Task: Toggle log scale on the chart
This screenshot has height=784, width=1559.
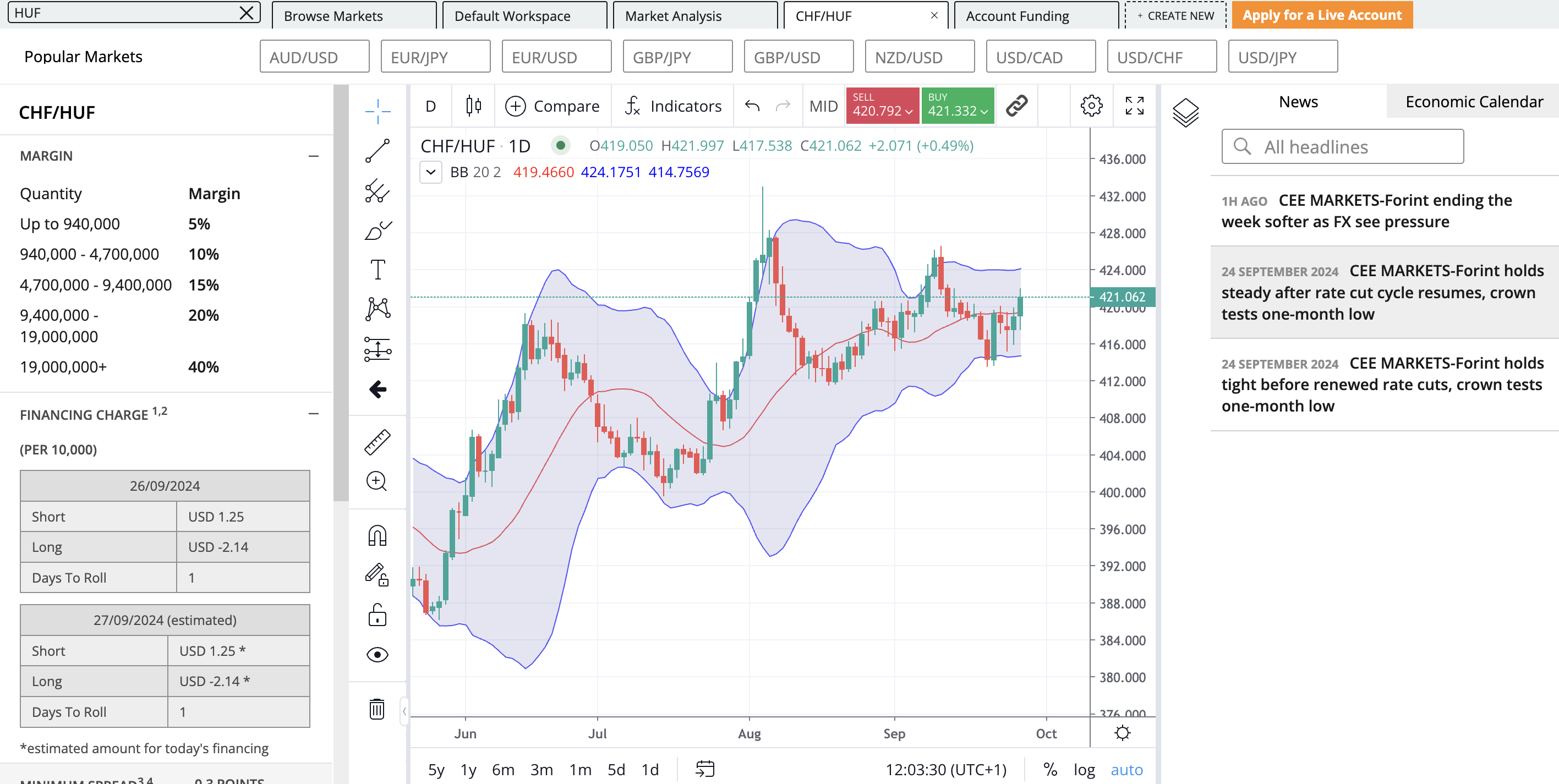Action: pyautogui.click(x=1084, y=770)
